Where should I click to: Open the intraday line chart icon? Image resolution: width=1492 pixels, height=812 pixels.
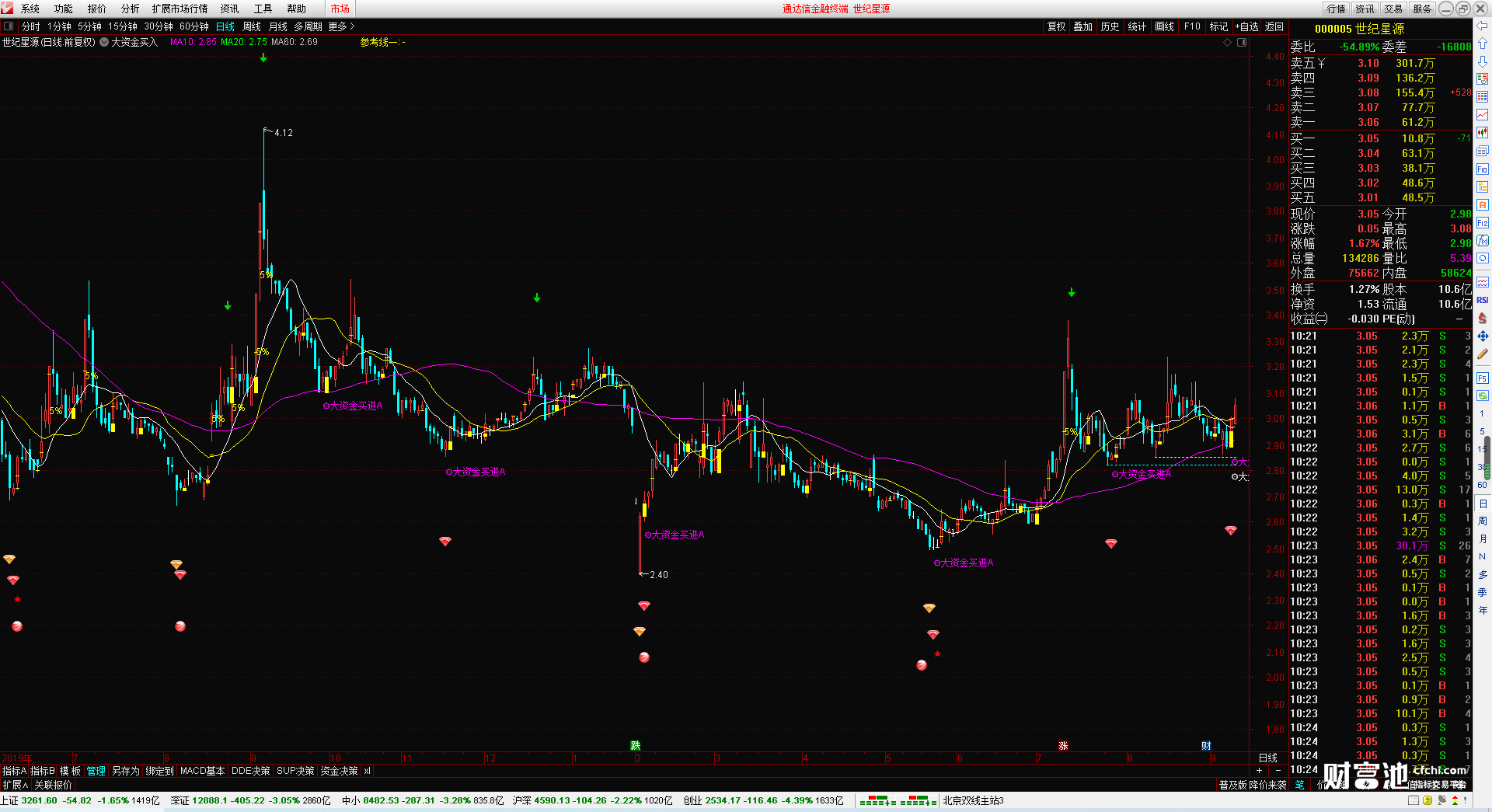click(1483, 115)
